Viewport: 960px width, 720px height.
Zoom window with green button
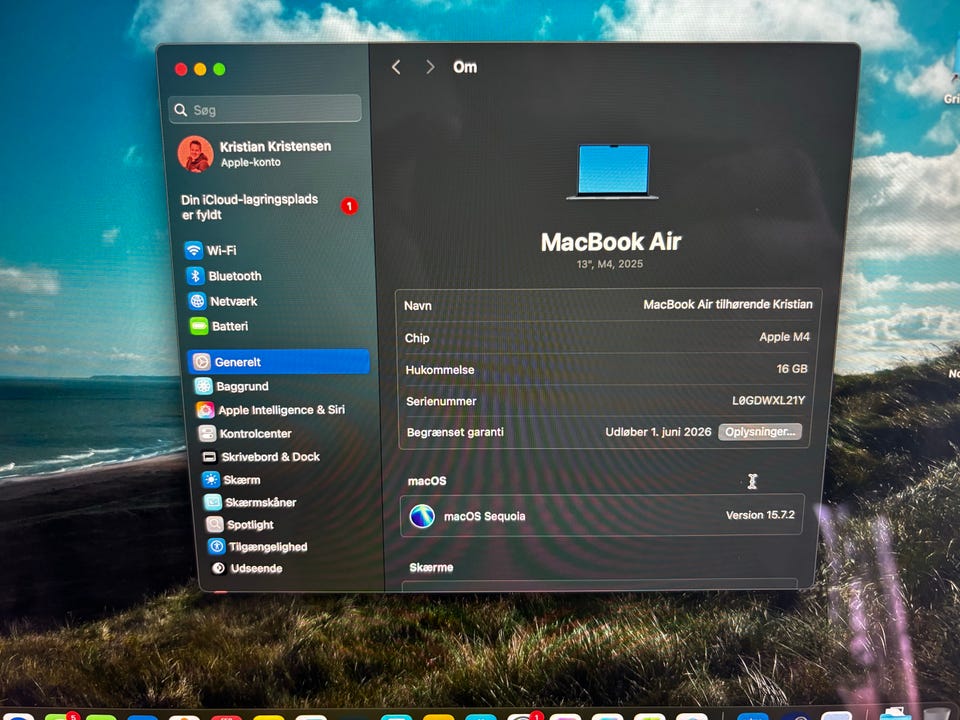[219, 69]
